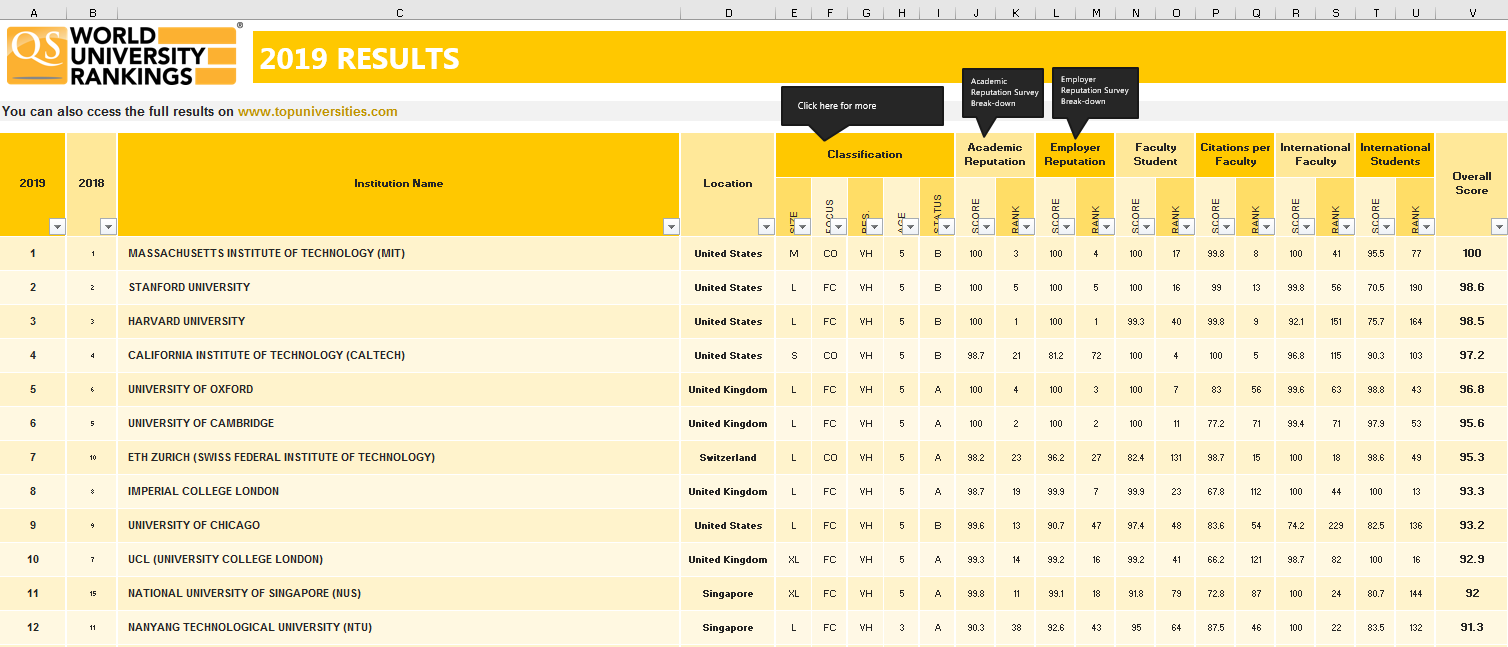This screenshot has width=1508, height=647.
Task: Select the California Institute of Technology cell
Action: coord(399,356)
